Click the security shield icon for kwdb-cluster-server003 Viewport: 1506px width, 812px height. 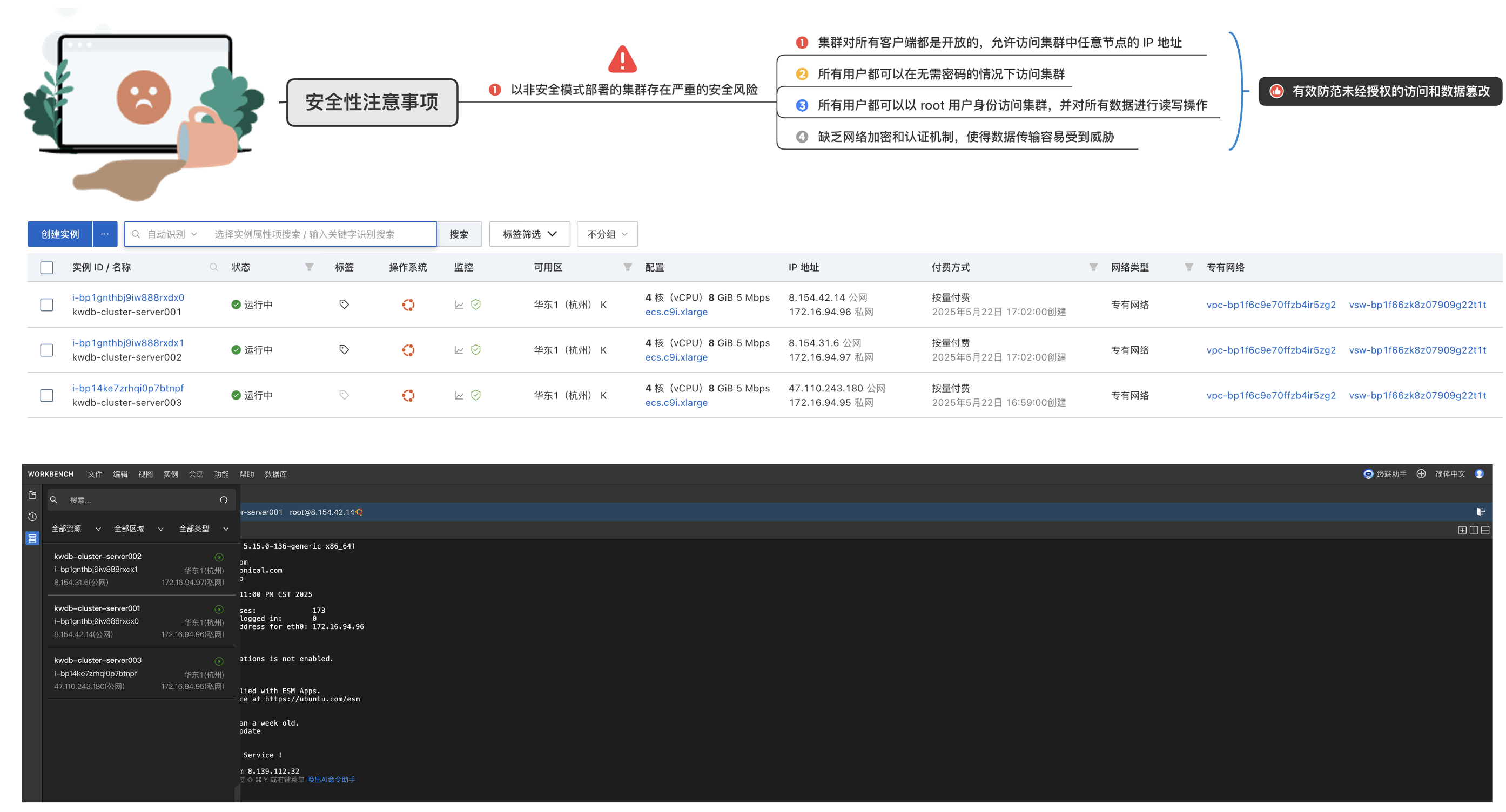pyautogui.click(x=476, y=396)
